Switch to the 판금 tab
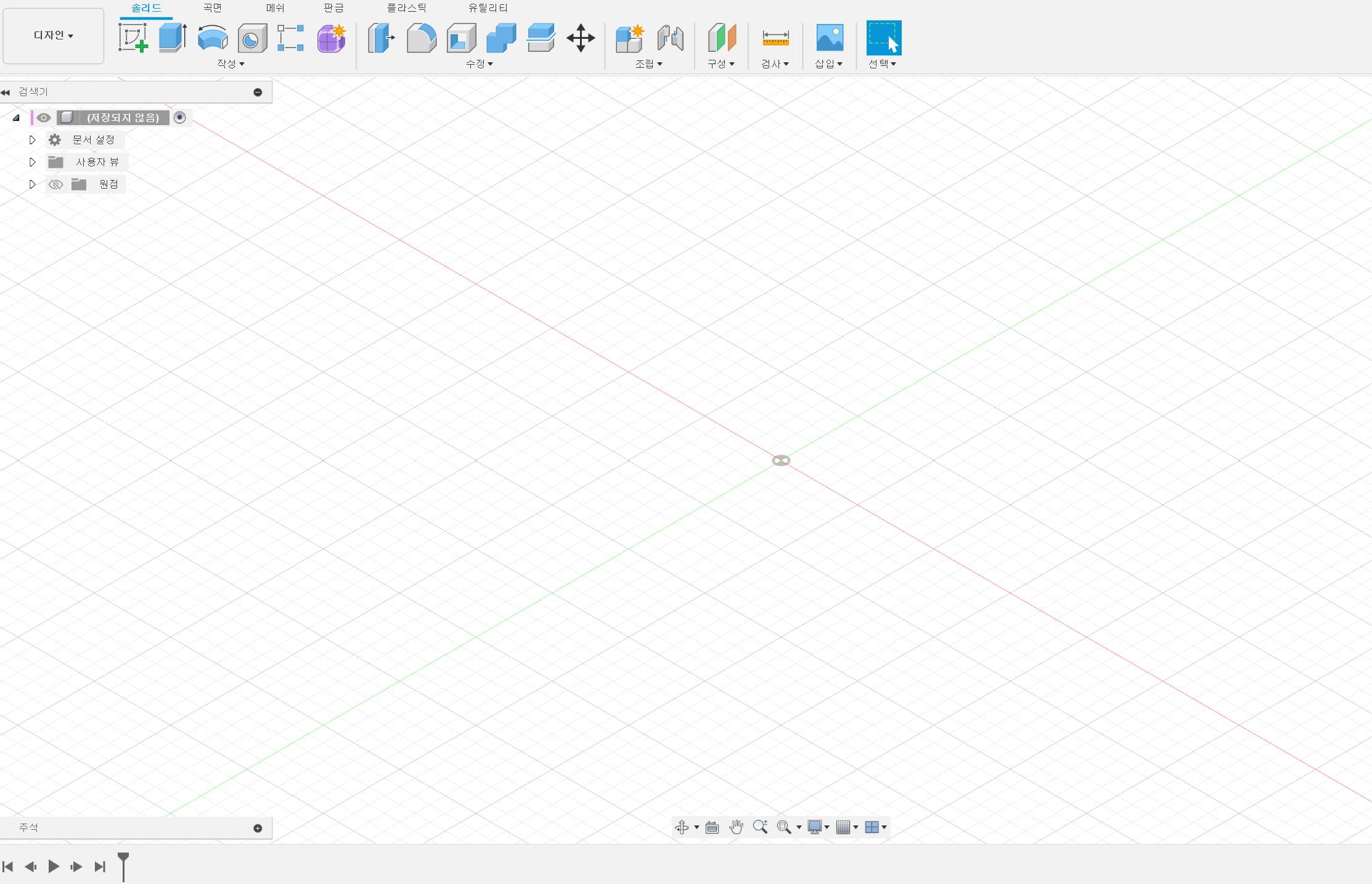1372x884 pixels. pos(333,8)
